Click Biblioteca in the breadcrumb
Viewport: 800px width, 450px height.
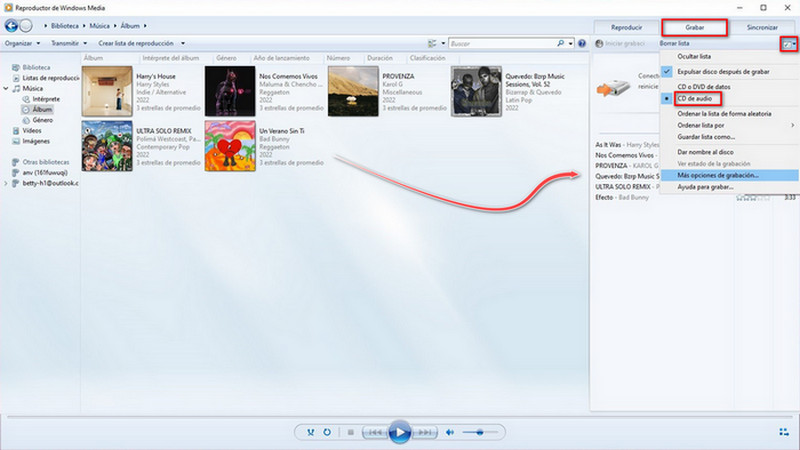[x=65, y=26]
